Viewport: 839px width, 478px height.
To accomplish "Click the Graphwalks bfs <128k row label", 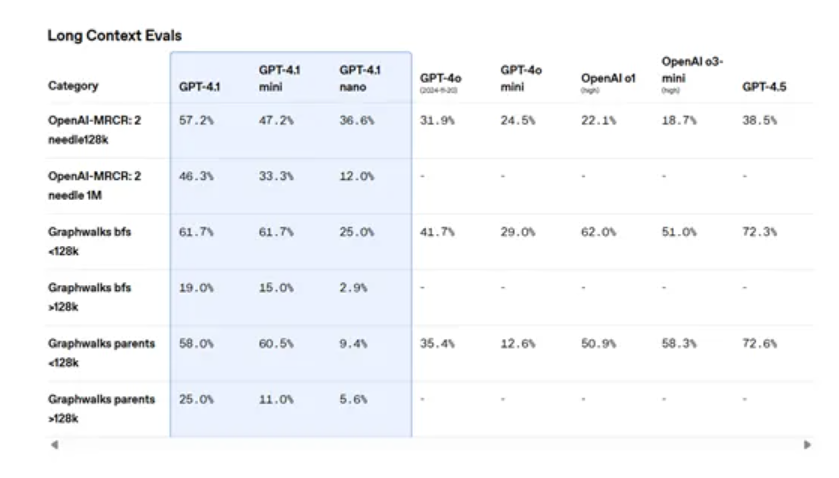I will point(90,241).
